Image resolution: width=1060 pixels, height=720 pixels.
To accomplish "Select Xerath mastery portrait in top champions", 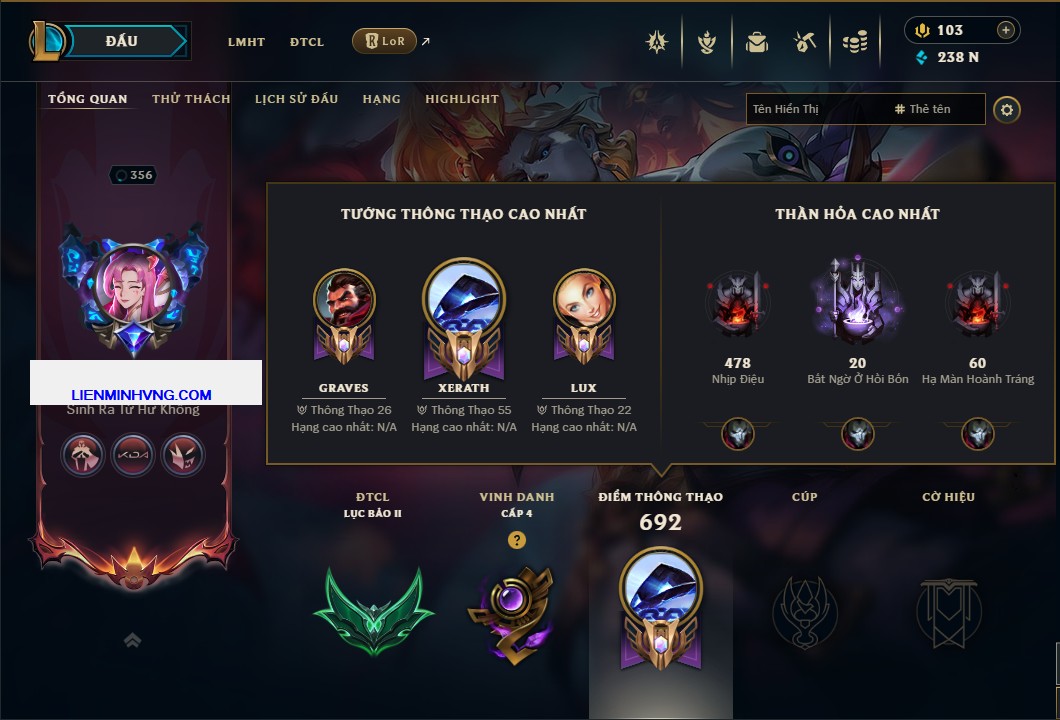I will 464,318.
